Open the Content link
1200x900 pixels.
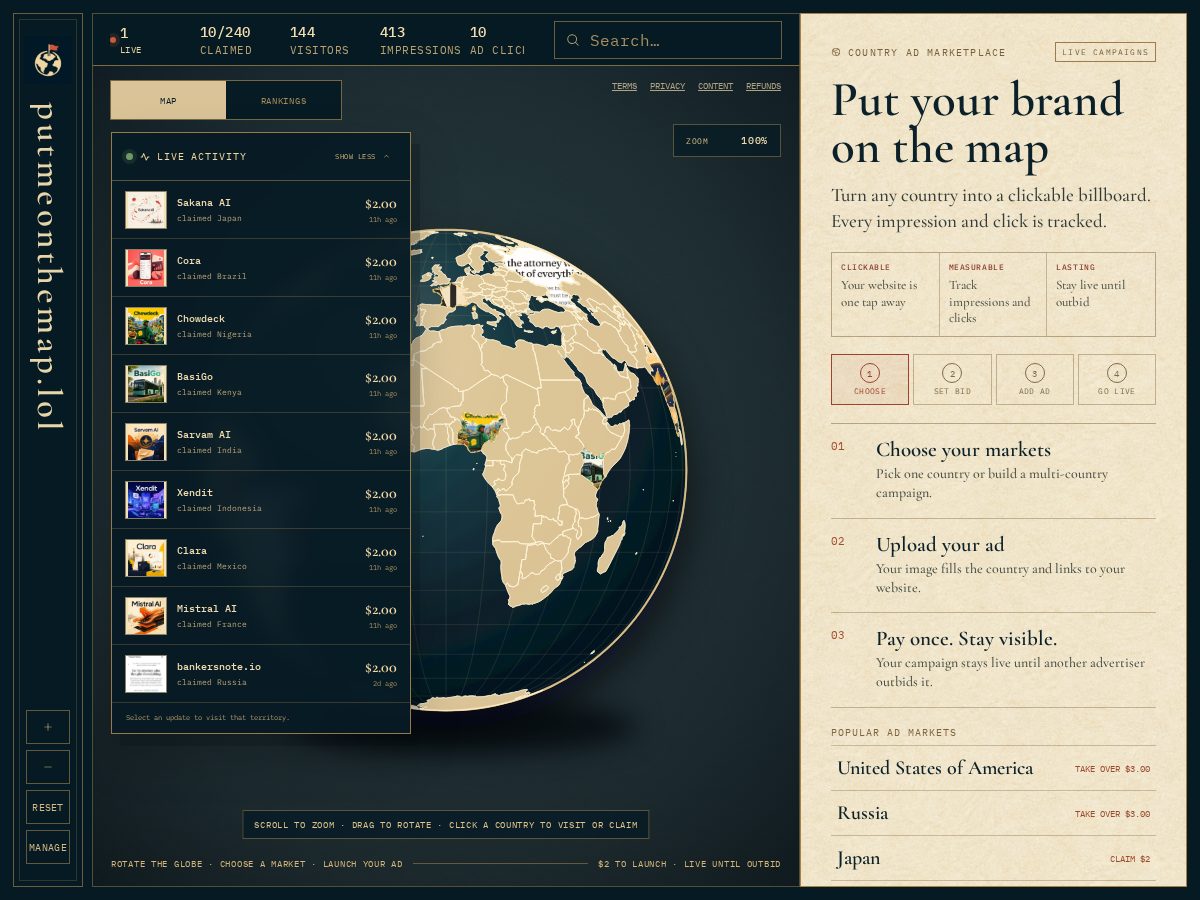(x=715, y=87)
